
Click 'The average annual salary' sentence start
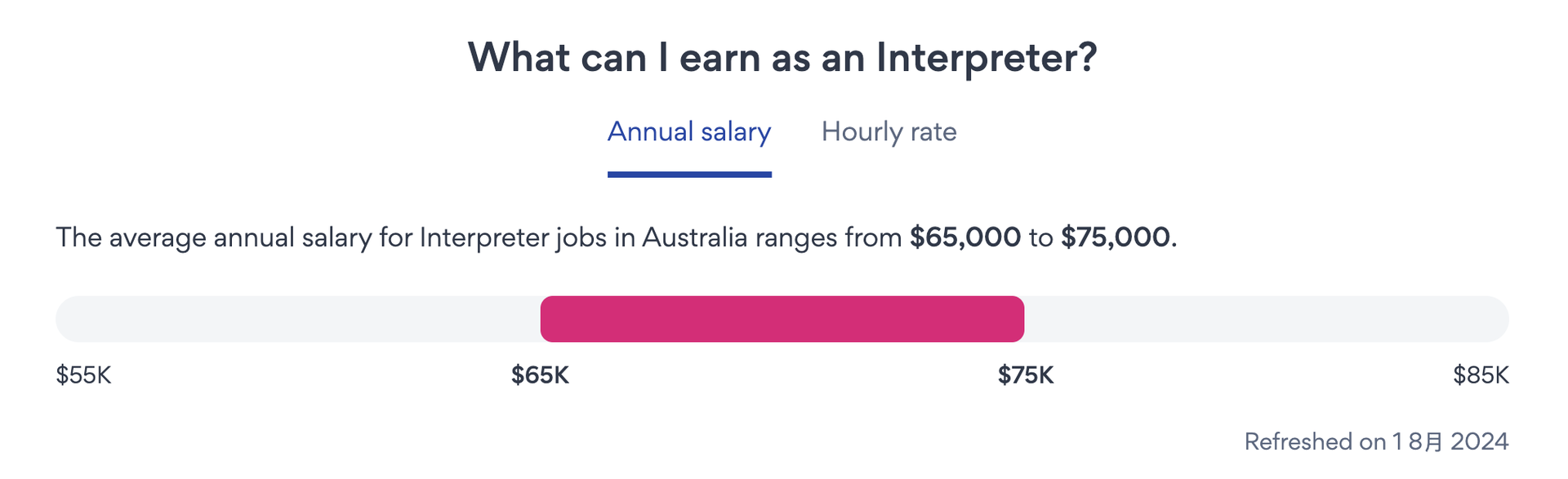(x=213, y=237)
